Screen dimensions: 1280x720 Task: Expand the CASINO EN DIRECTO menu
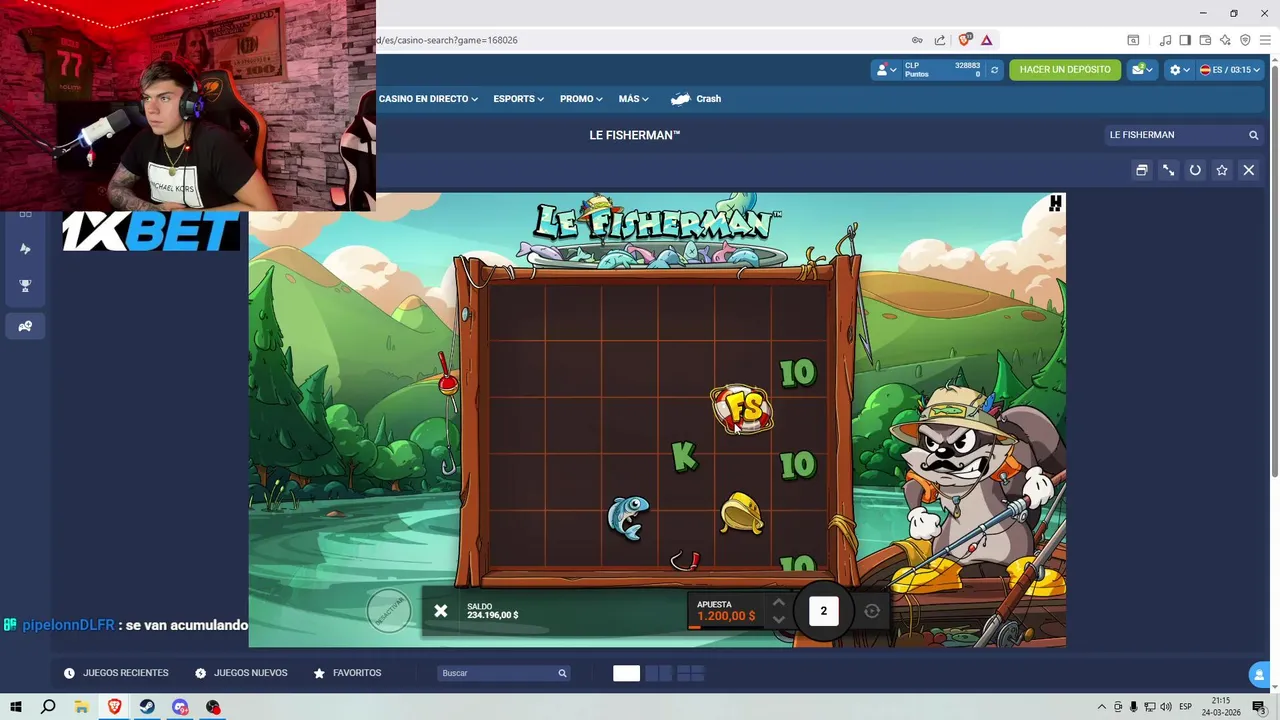tap(428, 99)
